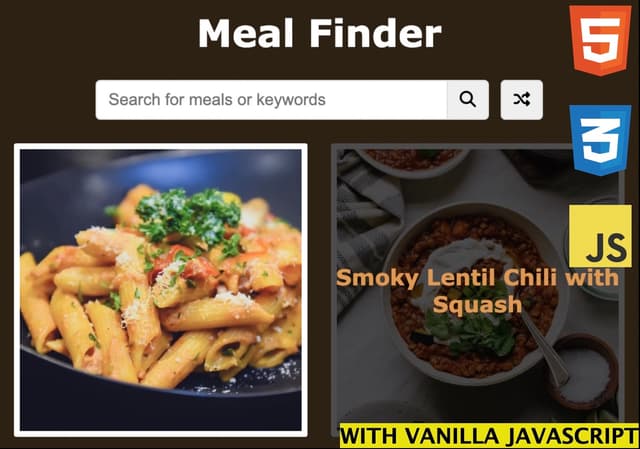
Task: Click the magnifying glass search button
Action: click(x=468, y=100)
